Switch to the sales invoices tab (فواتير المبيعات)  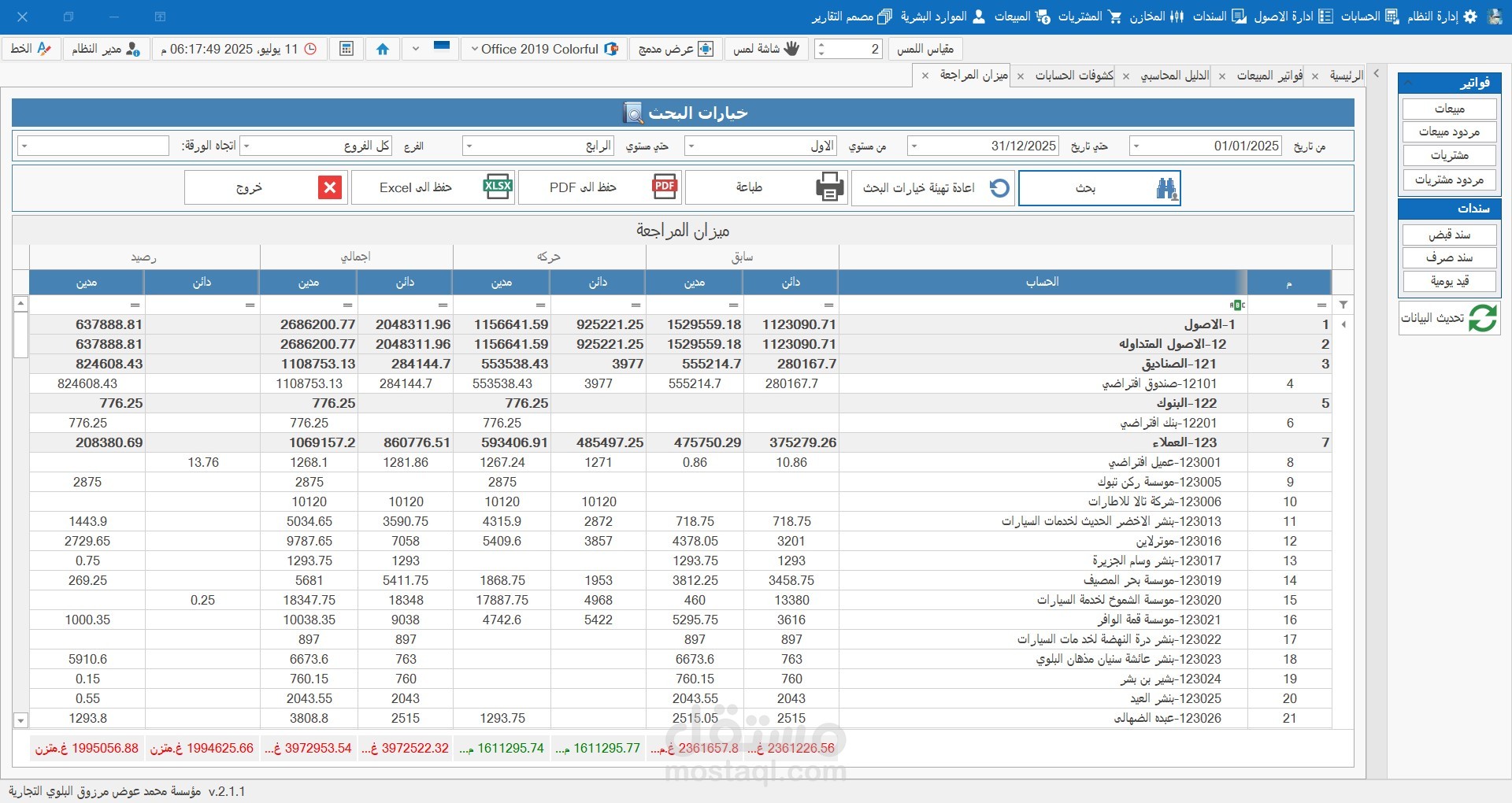click(1269, 76)
